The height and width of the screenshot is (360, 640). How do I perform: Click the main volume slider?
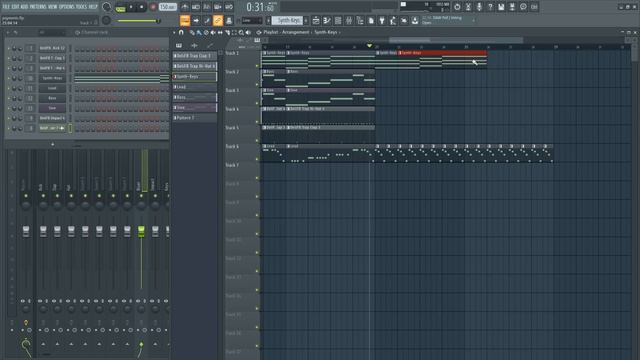click(x=138, y=21)
